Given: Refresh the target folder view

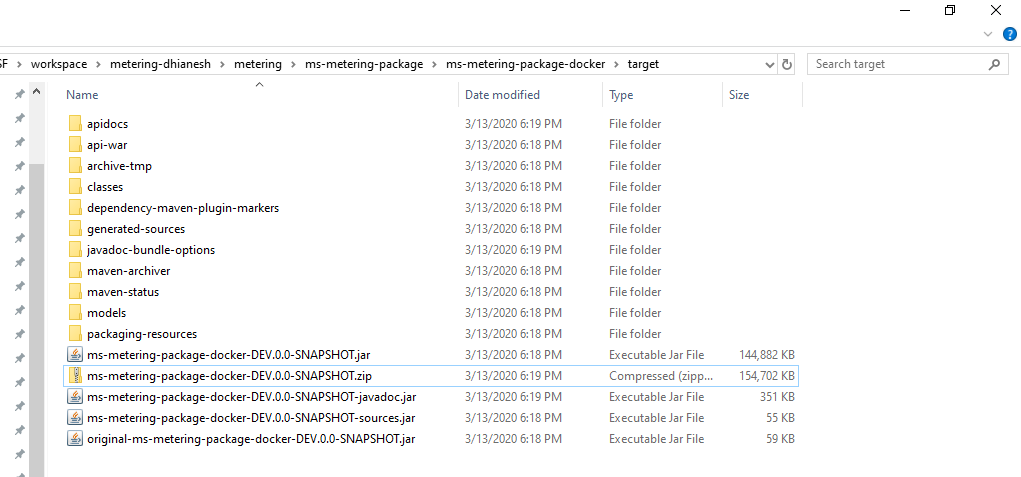Looking at the screenshot, I should 787,64.
